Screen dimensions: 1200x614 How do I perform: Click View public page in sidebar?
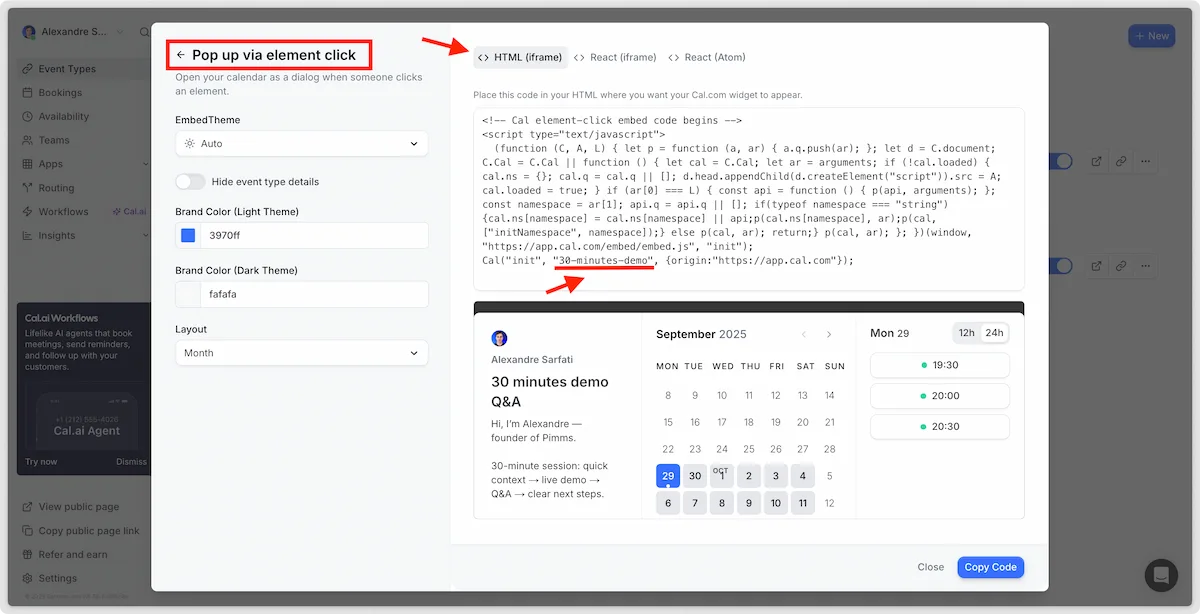(x=78, y=507)
